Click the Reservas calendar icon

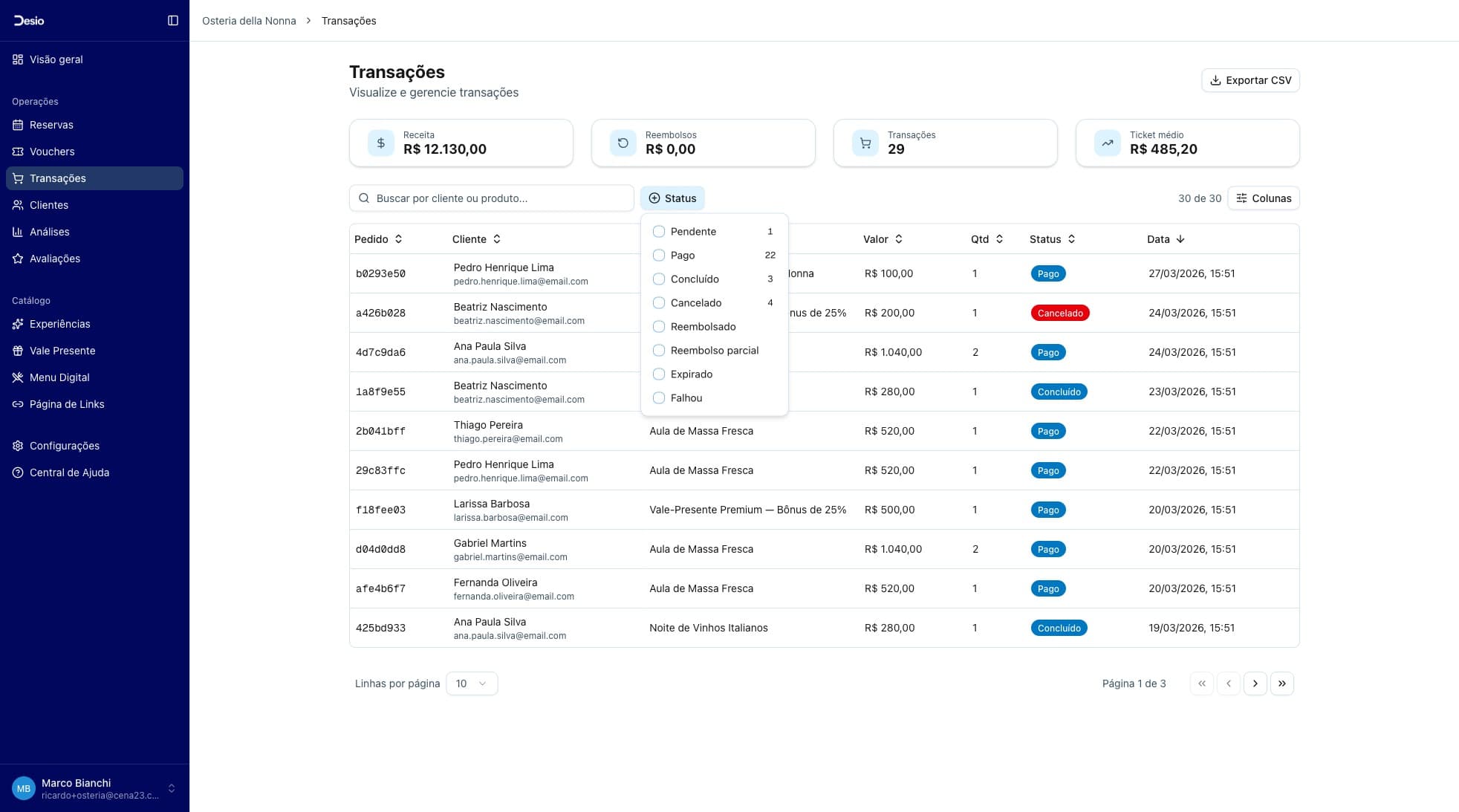click(18, 125)
